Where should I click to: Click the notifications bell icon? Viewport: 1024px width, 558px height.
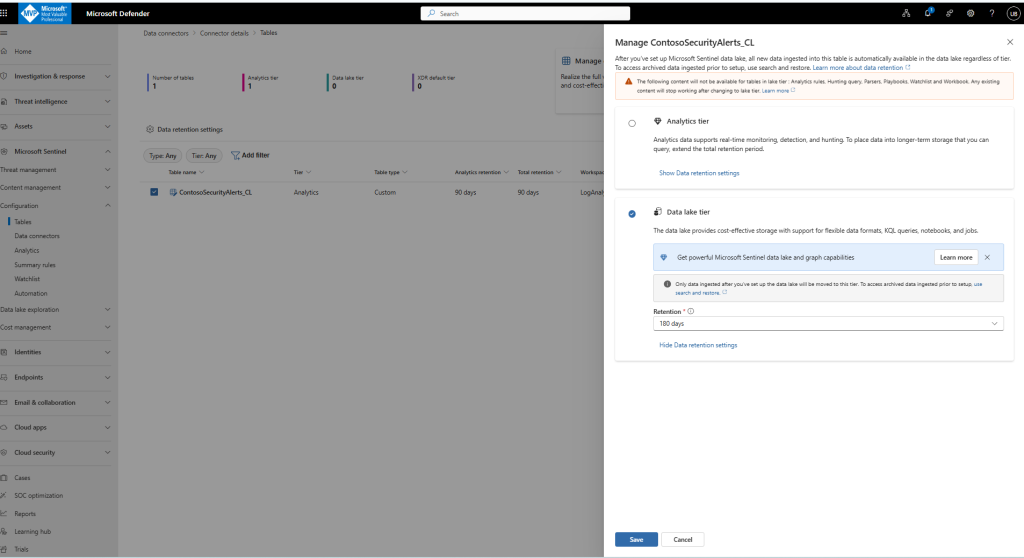[x=928, y=13]
